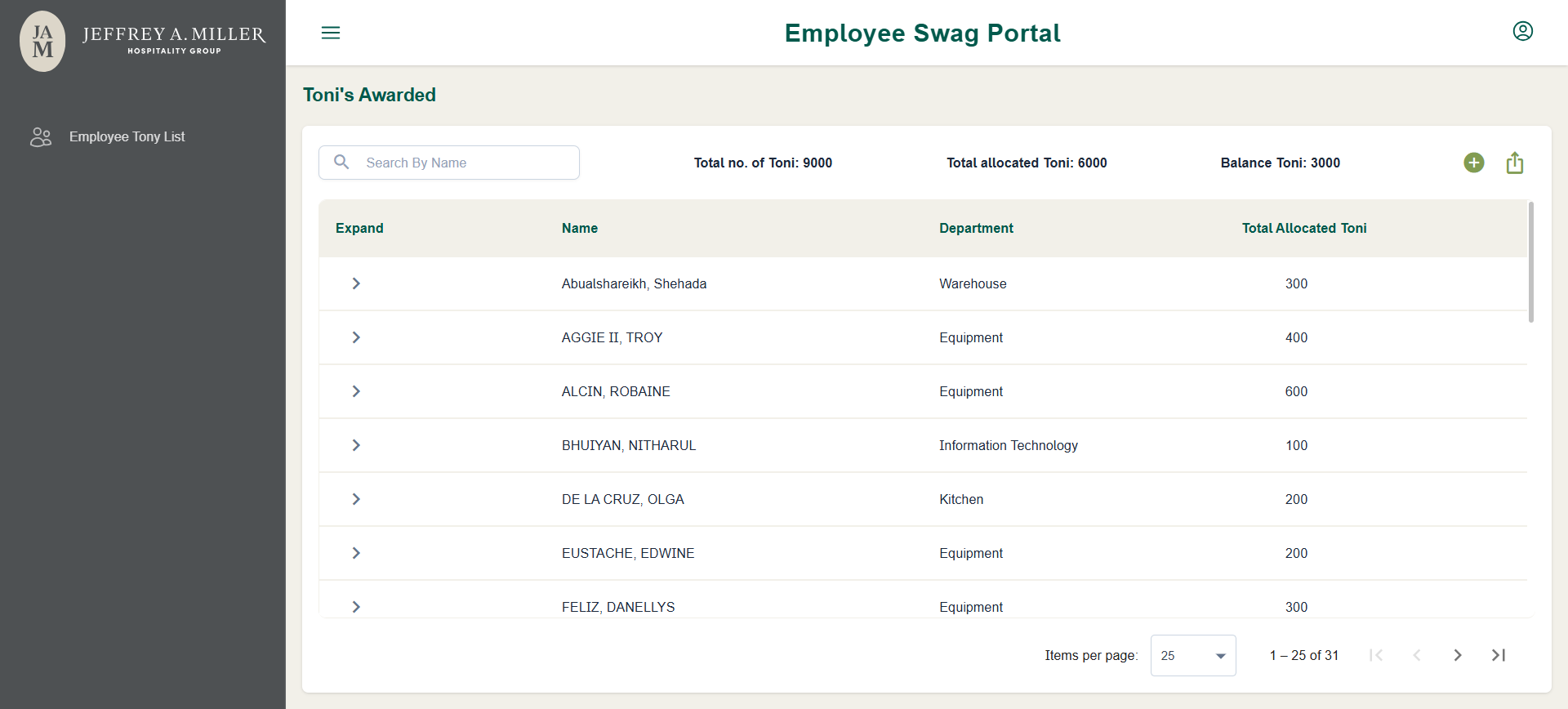
Task: Click the search magnifier icon
Action: click(342, 162)
